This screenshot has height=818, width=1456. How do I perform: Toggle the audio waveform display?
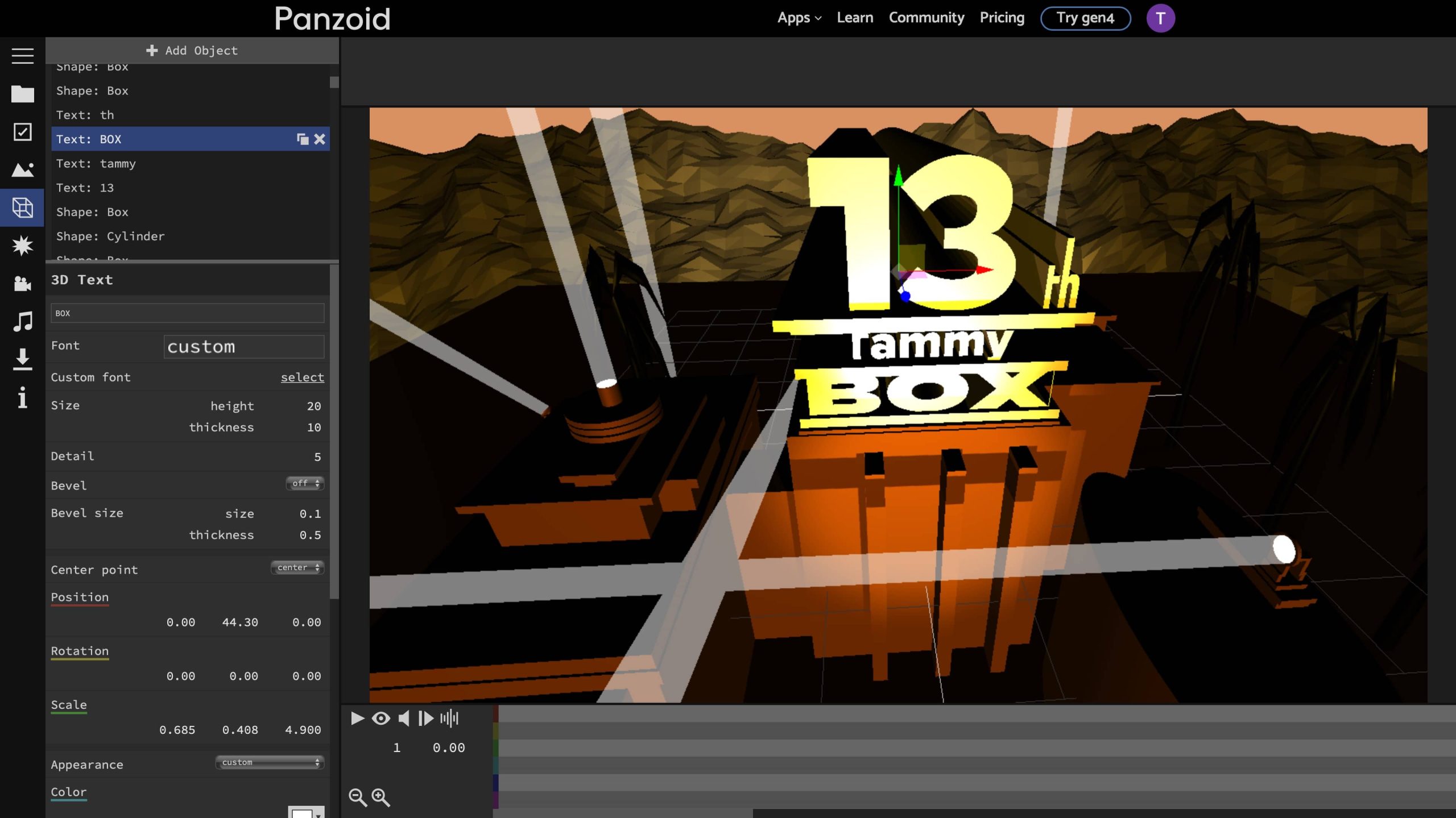(x=449, y=719)
